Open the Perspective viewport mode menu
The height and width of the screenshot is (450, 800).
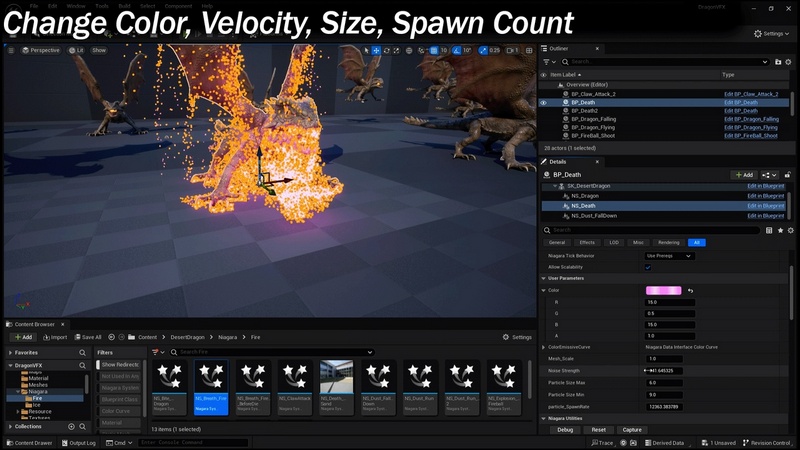(41, 50)
